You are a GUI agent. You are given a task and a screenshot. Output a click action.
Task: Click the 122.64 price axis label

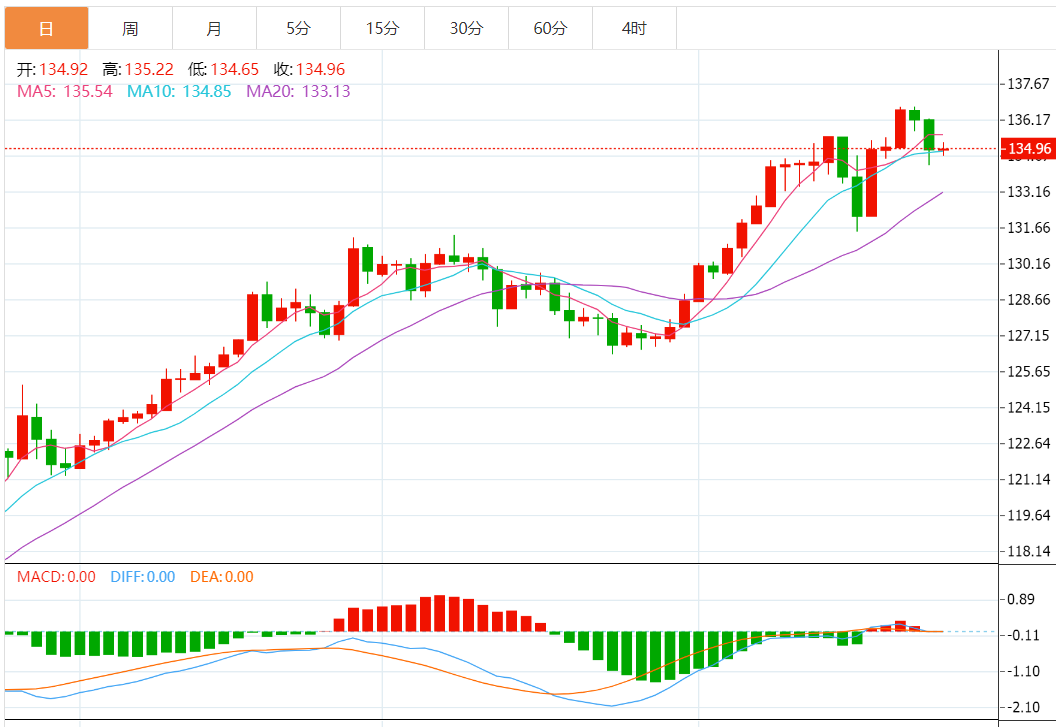coord(1028,443)
